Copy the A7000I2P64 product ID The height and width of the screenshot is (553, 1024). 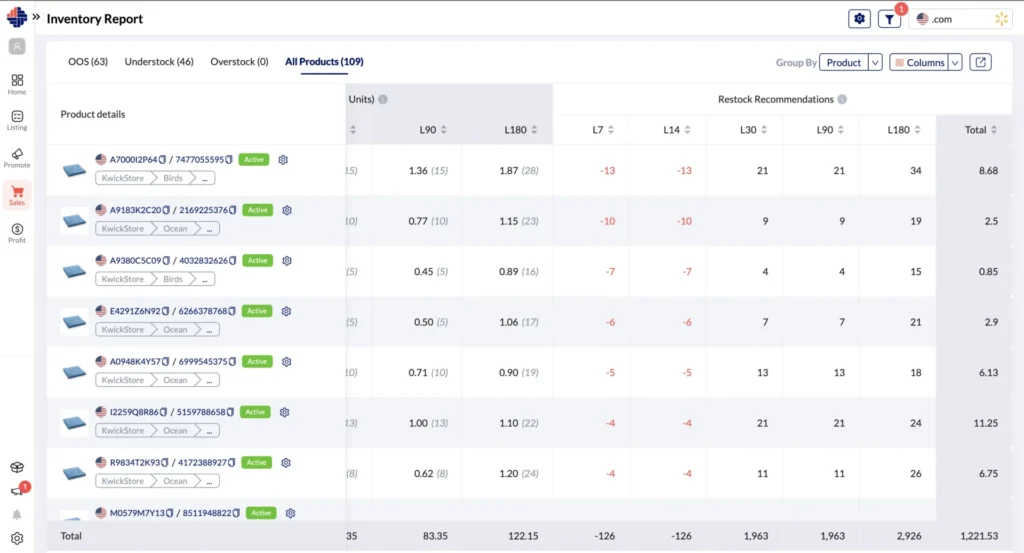click(x=163, y=159)
